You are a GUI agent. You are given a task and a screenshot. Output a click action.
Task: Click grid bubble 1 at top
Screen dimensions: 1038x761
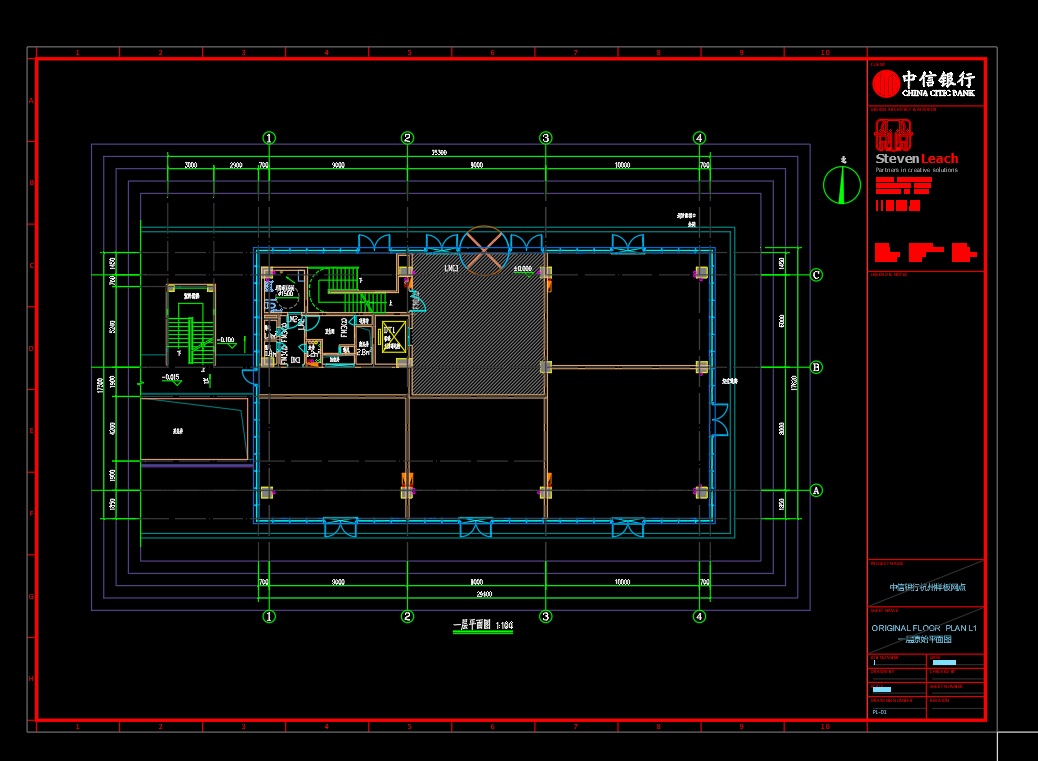pos(269,138)
